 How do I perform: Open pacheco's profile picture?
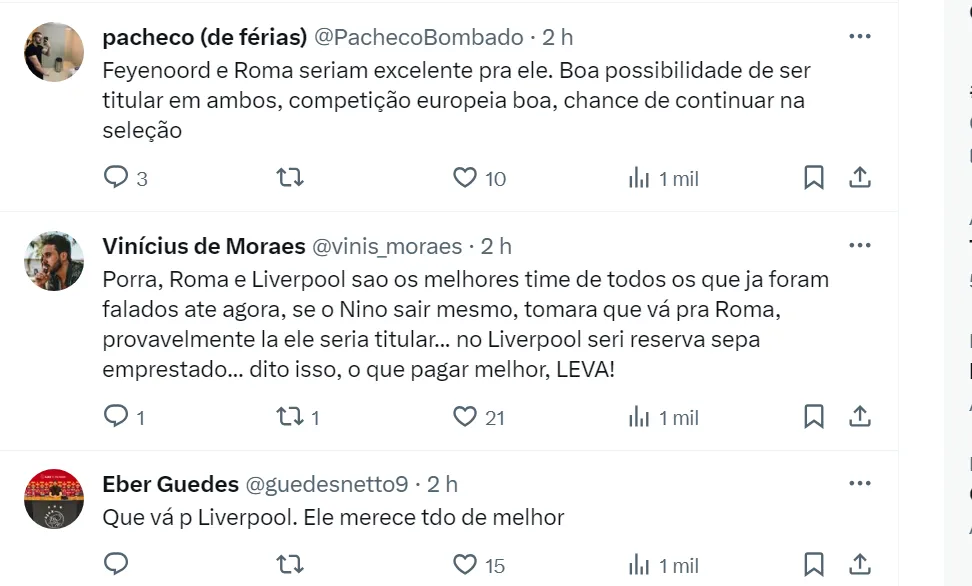click(53, 51)
